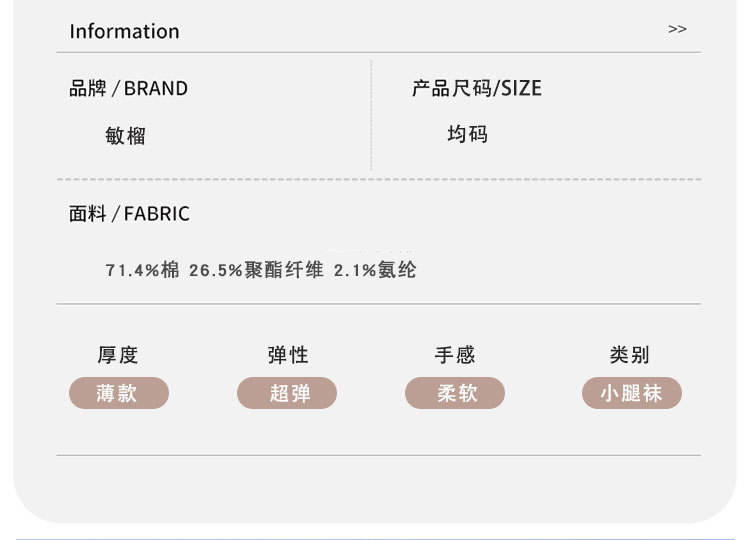Click the 柔软 hand-feel tag

[x=455, y=393]
